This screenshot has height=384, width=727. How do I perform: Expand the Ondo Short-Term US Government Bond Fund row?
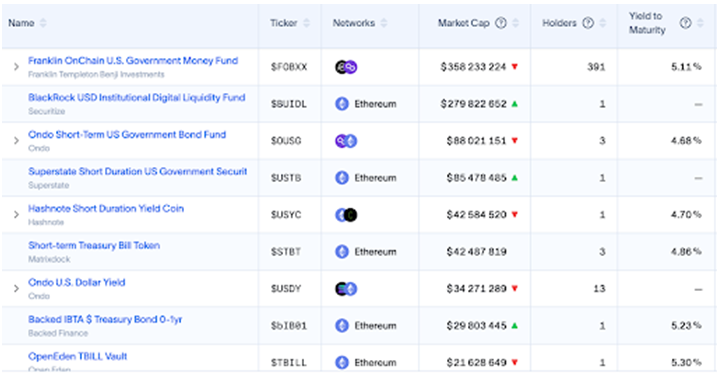point(16,141)
